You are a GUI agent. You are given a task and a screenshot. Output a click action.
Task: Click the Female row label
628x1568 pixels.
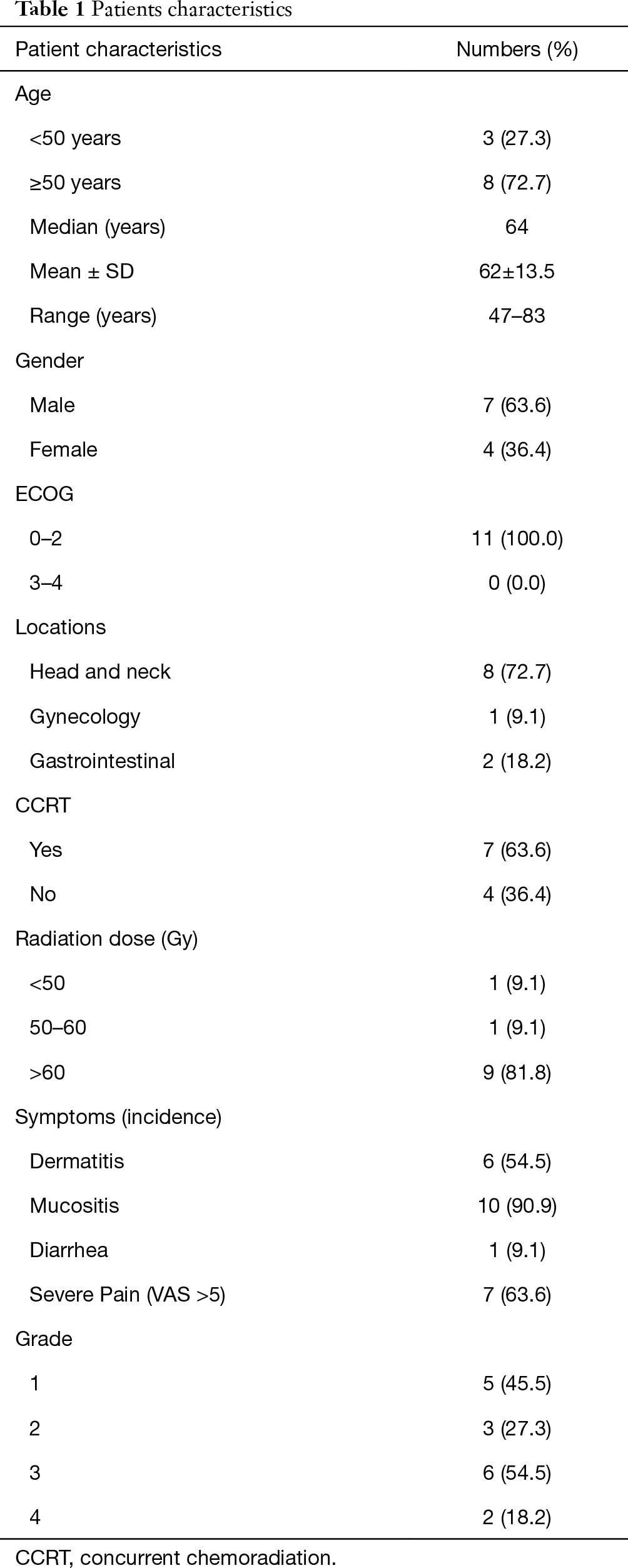click(63, 450)
